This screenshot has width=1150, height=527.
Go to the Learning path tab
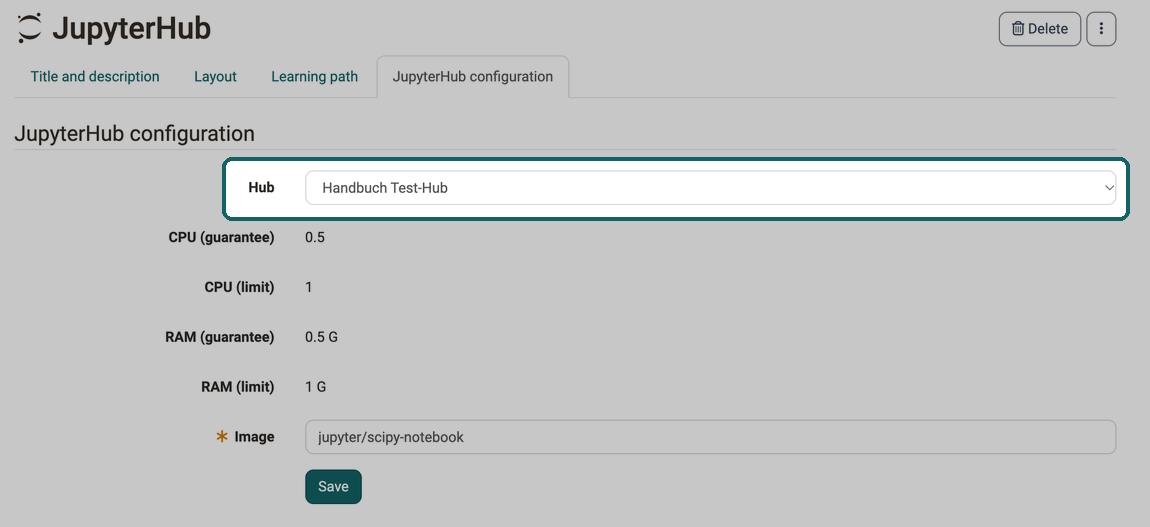[x=315, y=77]
